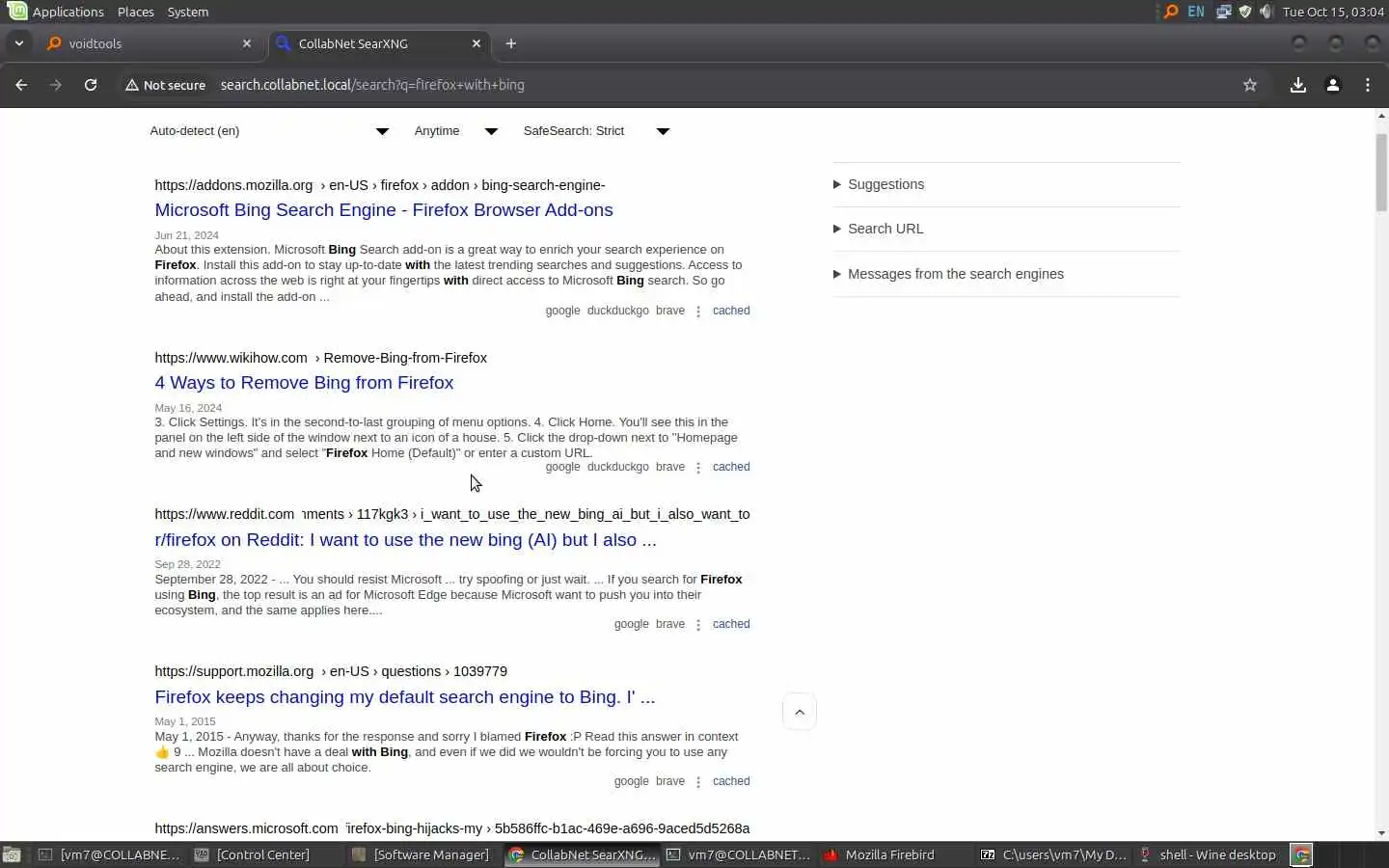Open the browser downloads icon

tap(1298, 85)
